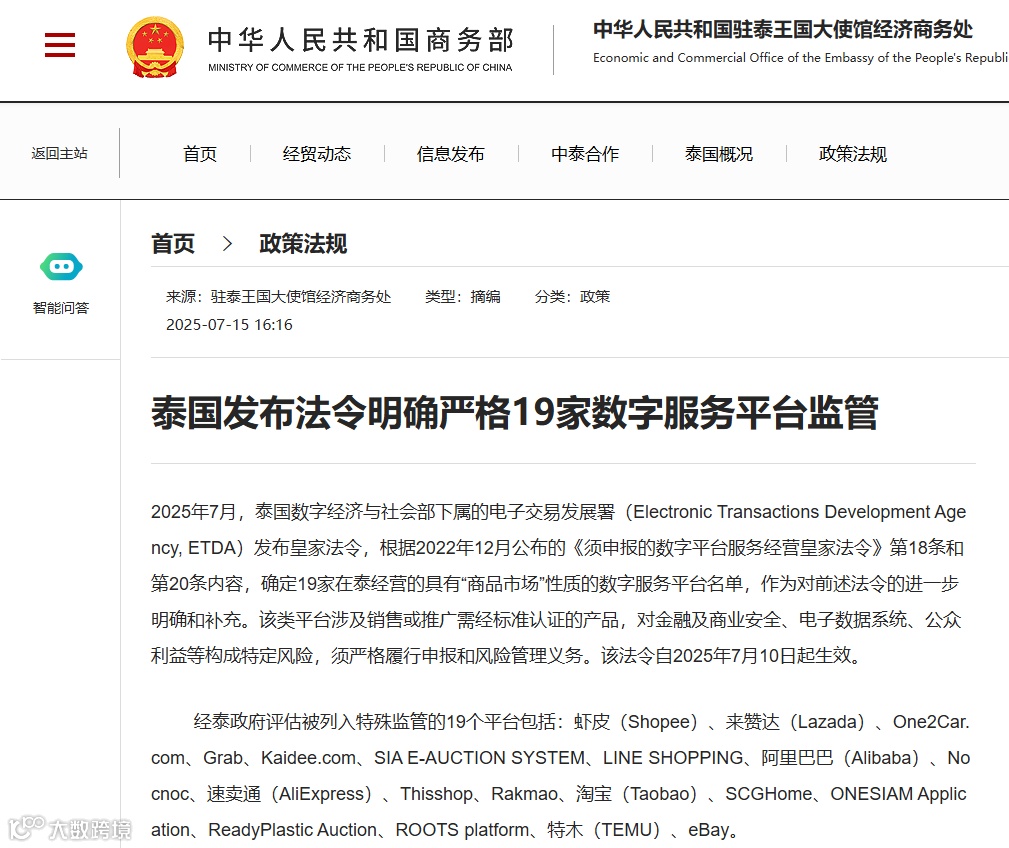Click the 类型：摘编 label
1009x848 pixels.
pyautogui.click(x=463, y=297)
